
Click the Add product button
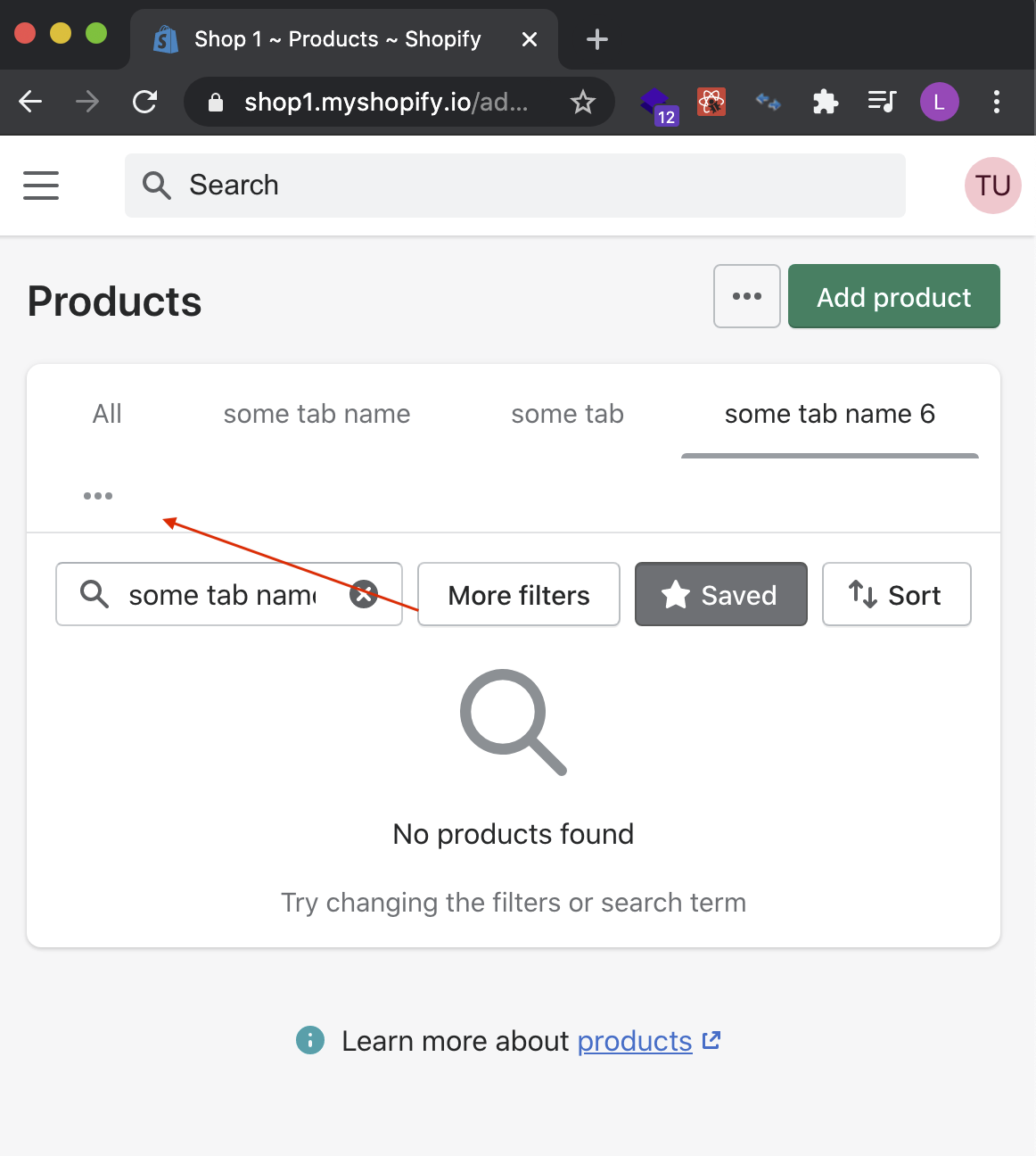tap(894, 296)
